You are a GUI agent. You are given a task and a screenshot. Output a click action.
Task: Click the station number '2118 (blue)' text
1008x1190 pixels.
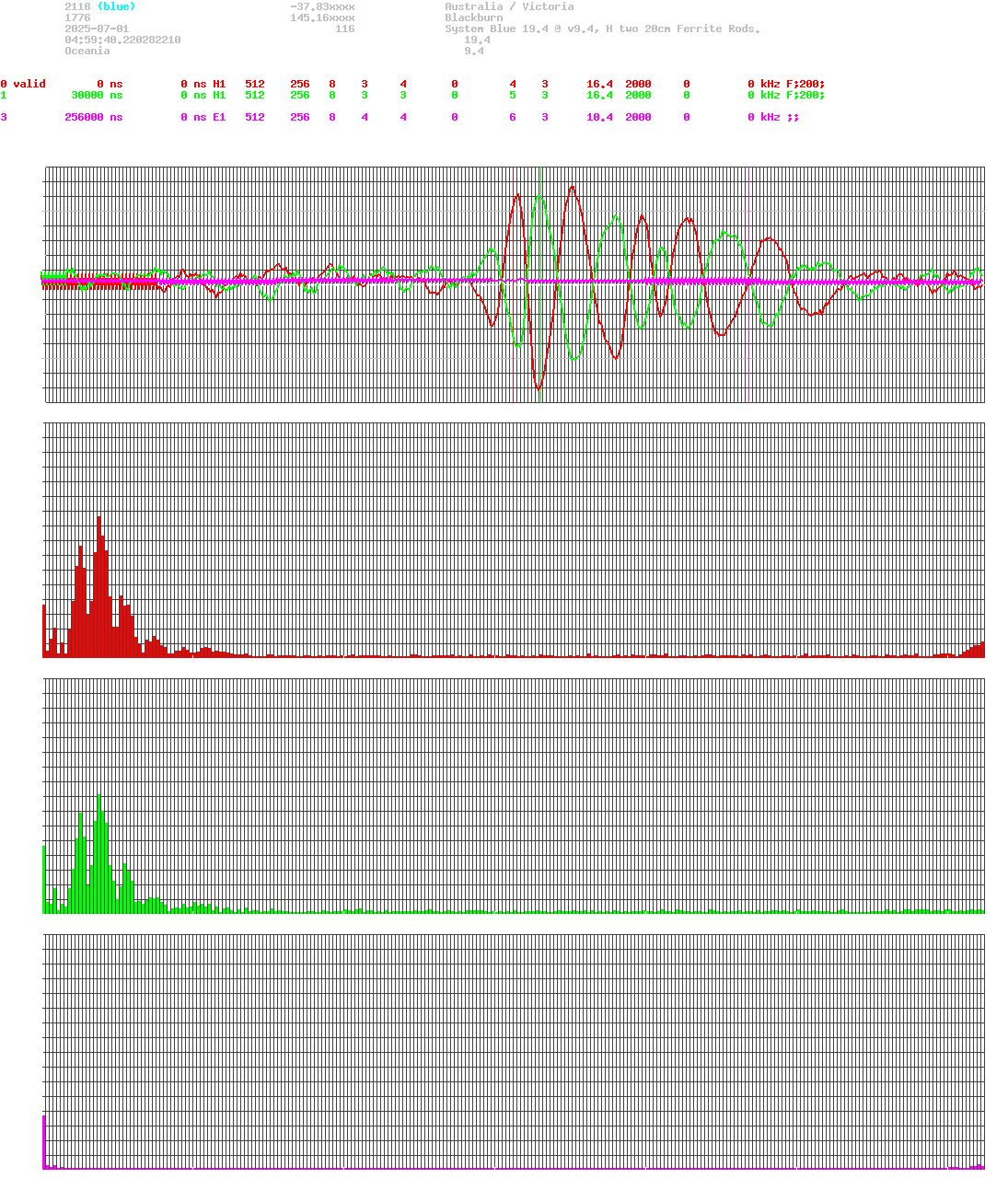(99, 6)
